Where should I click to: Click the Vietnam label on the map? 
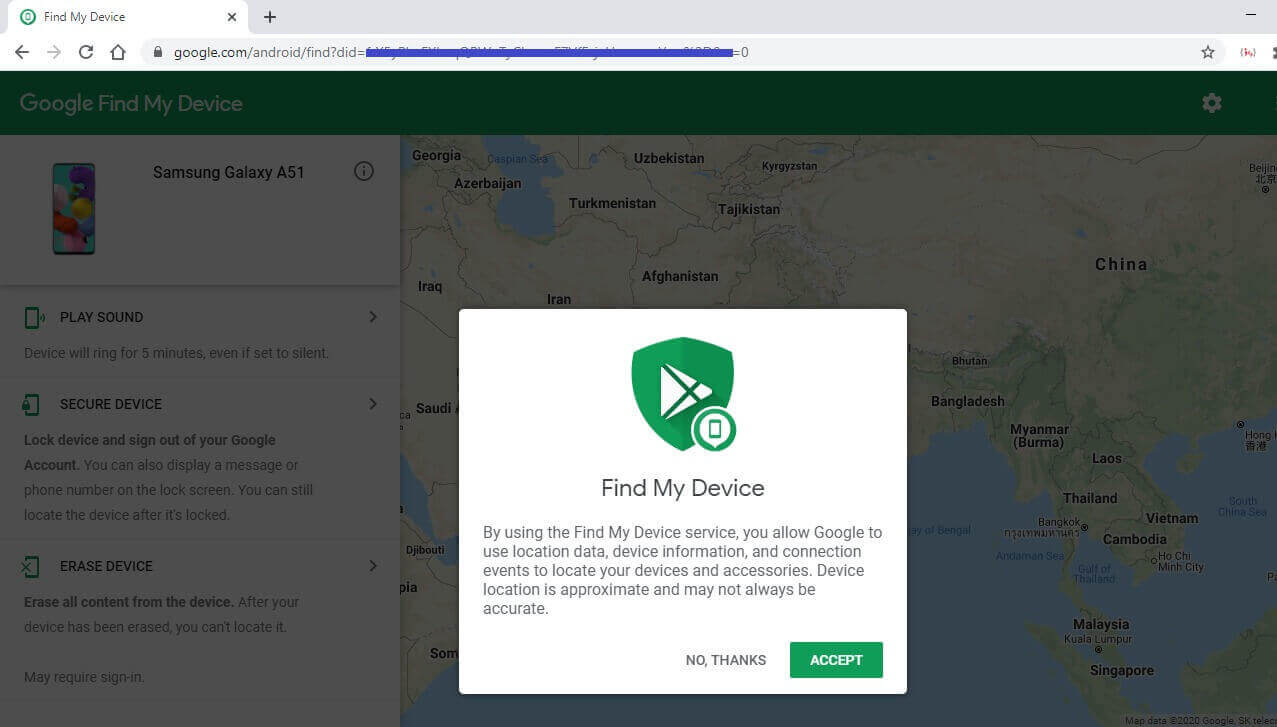click(1172, 518)
